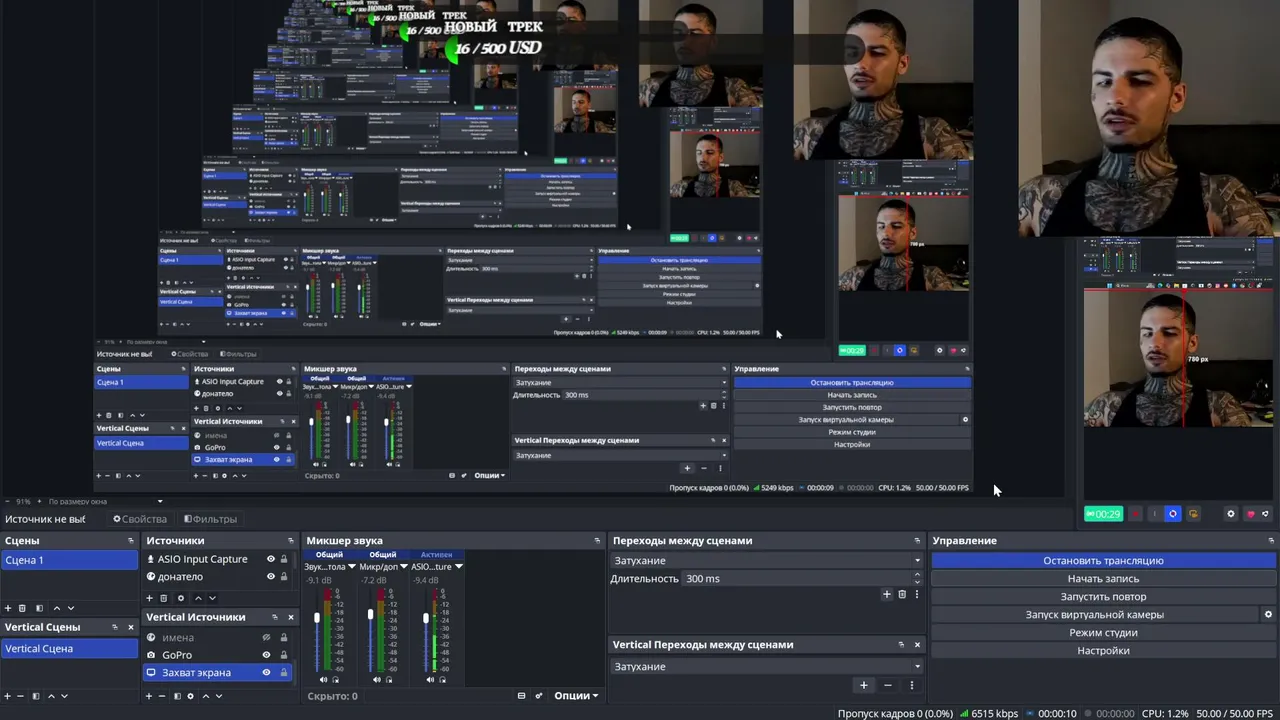
Task: Select Сцена 1 in scenes list
Action: click(x=69, y=560)
